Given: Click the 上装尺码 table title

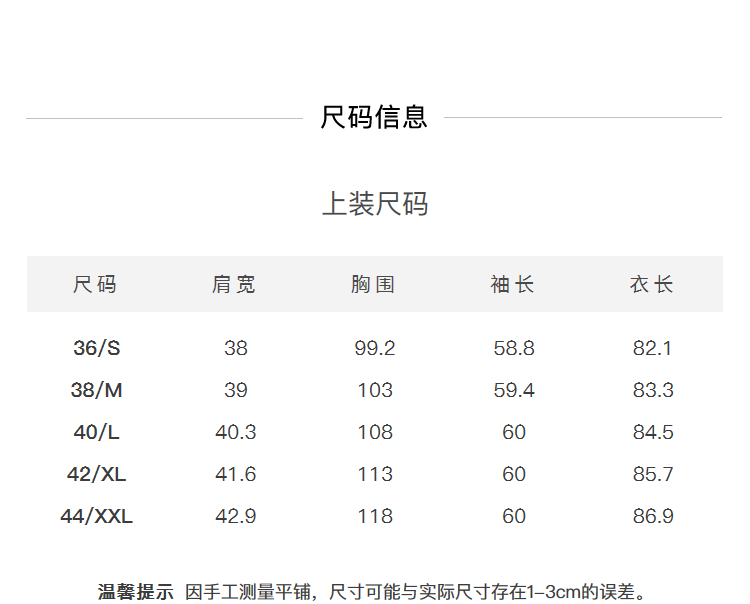Looking at the screenshot, I should (x=374, y=204).
